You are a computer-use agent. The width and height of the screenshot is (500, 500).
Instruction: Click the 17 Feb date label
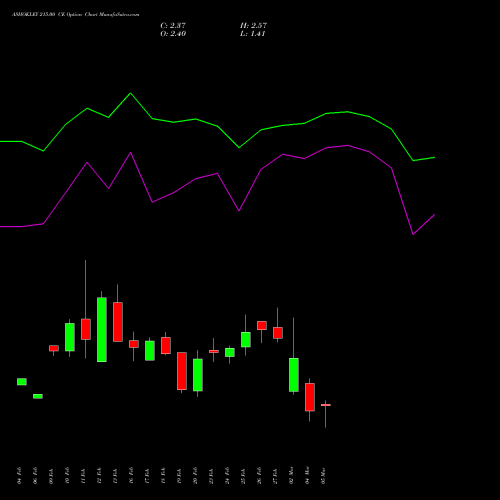pos(147,476)
